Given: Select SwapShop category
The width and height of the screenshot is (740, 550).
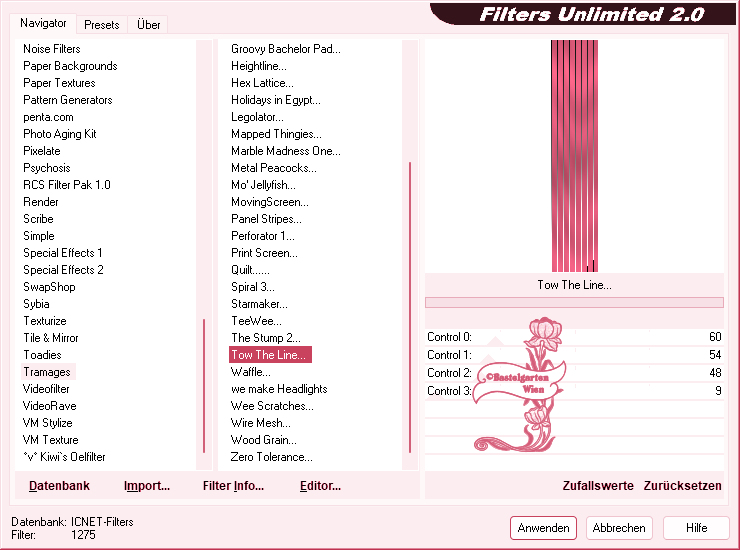Looking at the screenshot, I should (49, 287).
